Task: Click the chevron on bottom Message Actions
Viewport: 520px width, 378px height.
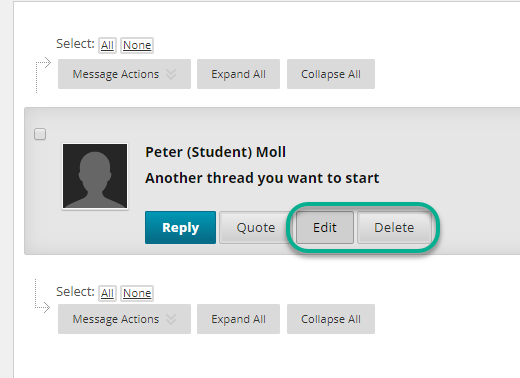Action: 171,319
